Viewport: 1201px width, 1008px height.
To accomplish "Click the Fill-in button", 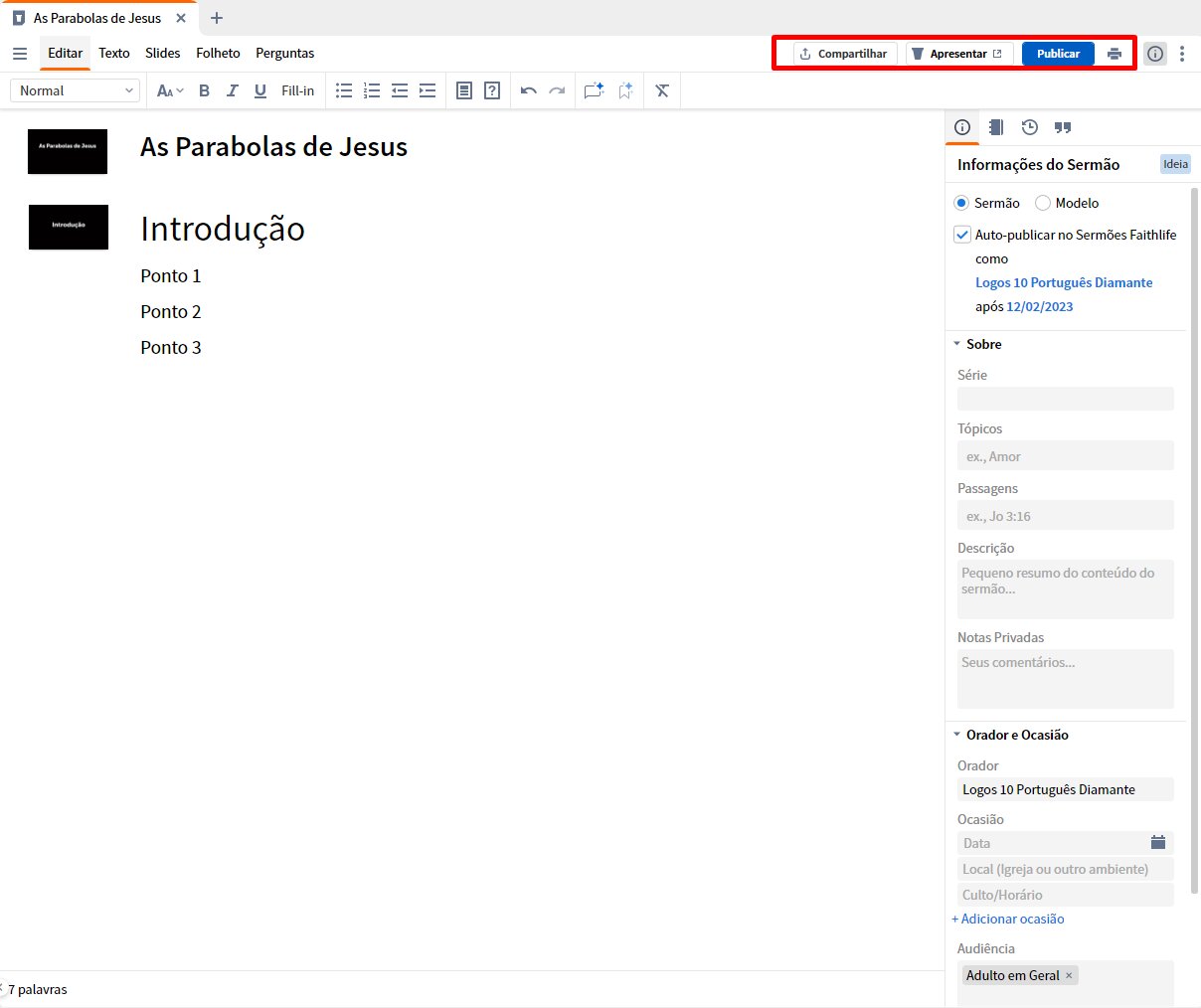I will [x=297, y=90].
